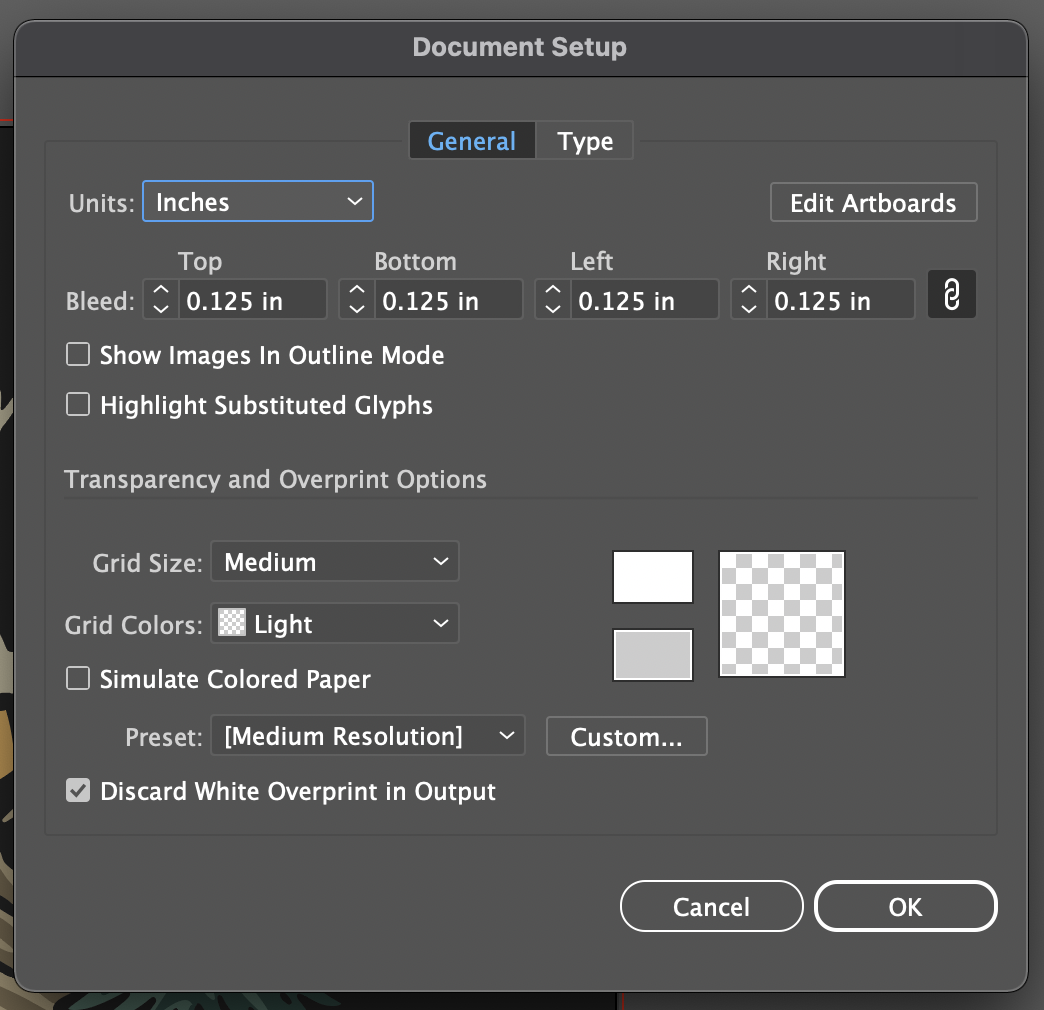Confirm changes with the OK button
This screenshot has height=1010, width=1044.
point(905,906)
